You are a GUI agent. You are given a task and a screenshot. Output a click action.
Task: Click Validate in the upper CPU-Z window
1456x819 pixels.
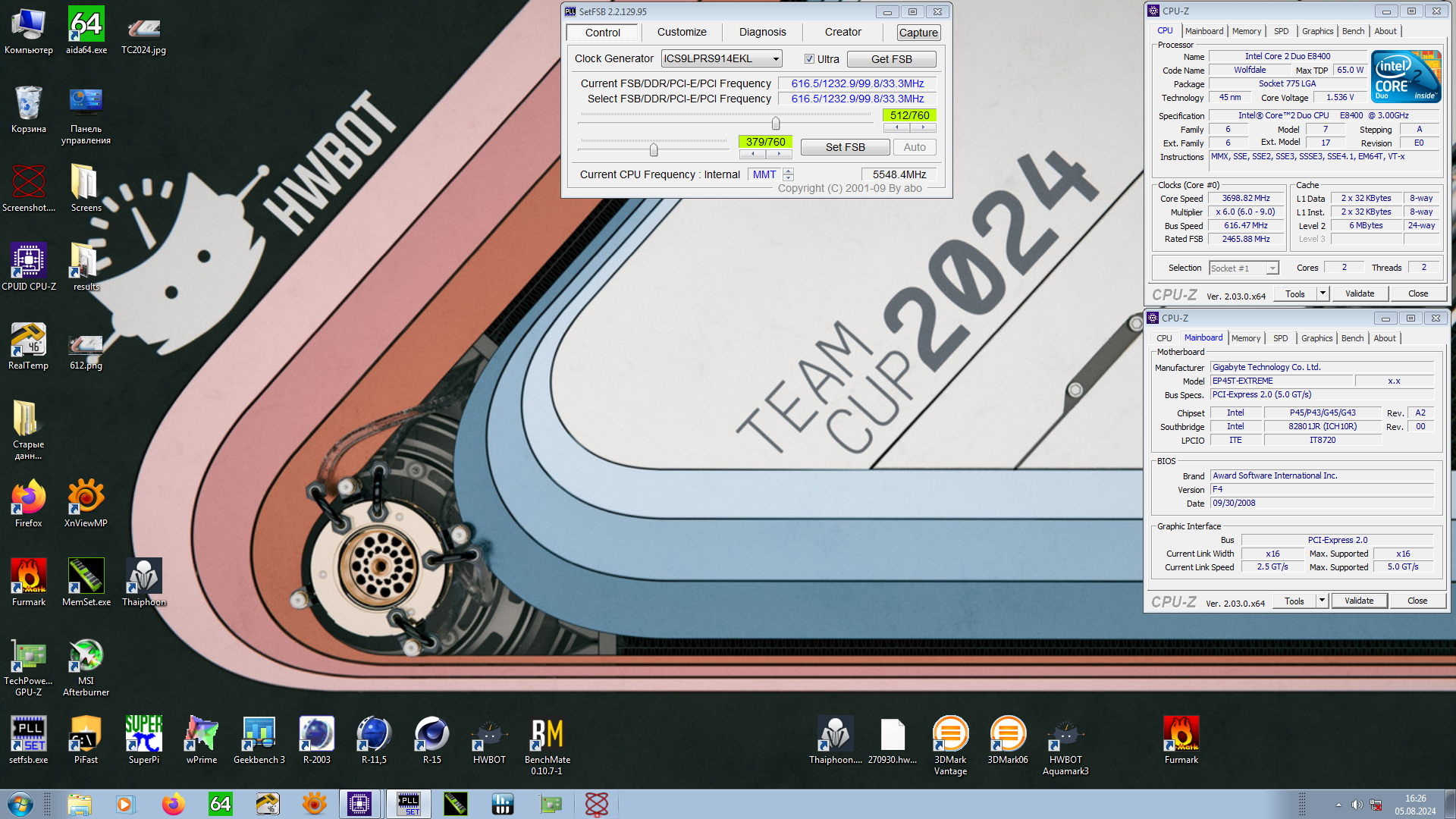pyautogui.click(x=1359, y=293)
